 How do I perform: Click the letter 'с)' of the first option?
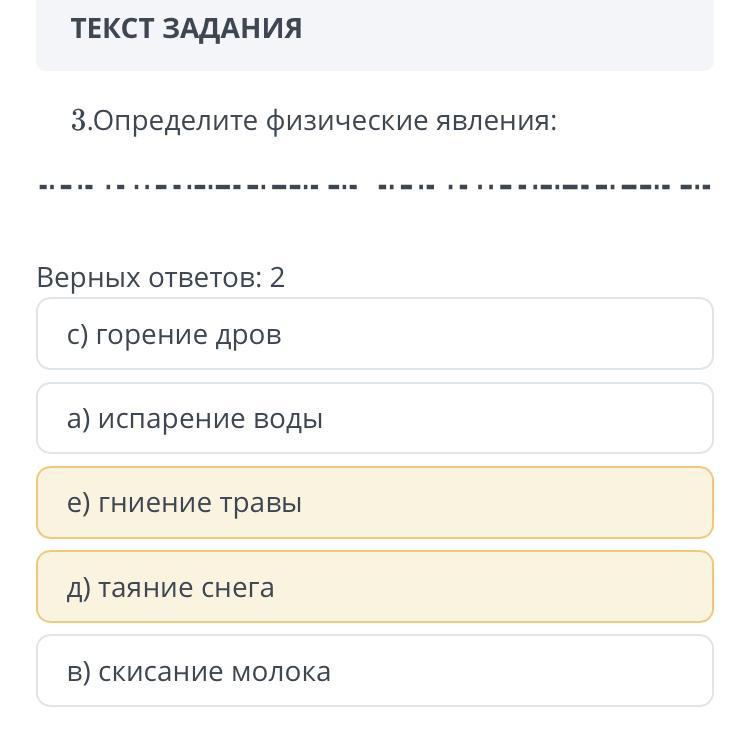click(78, 335)
